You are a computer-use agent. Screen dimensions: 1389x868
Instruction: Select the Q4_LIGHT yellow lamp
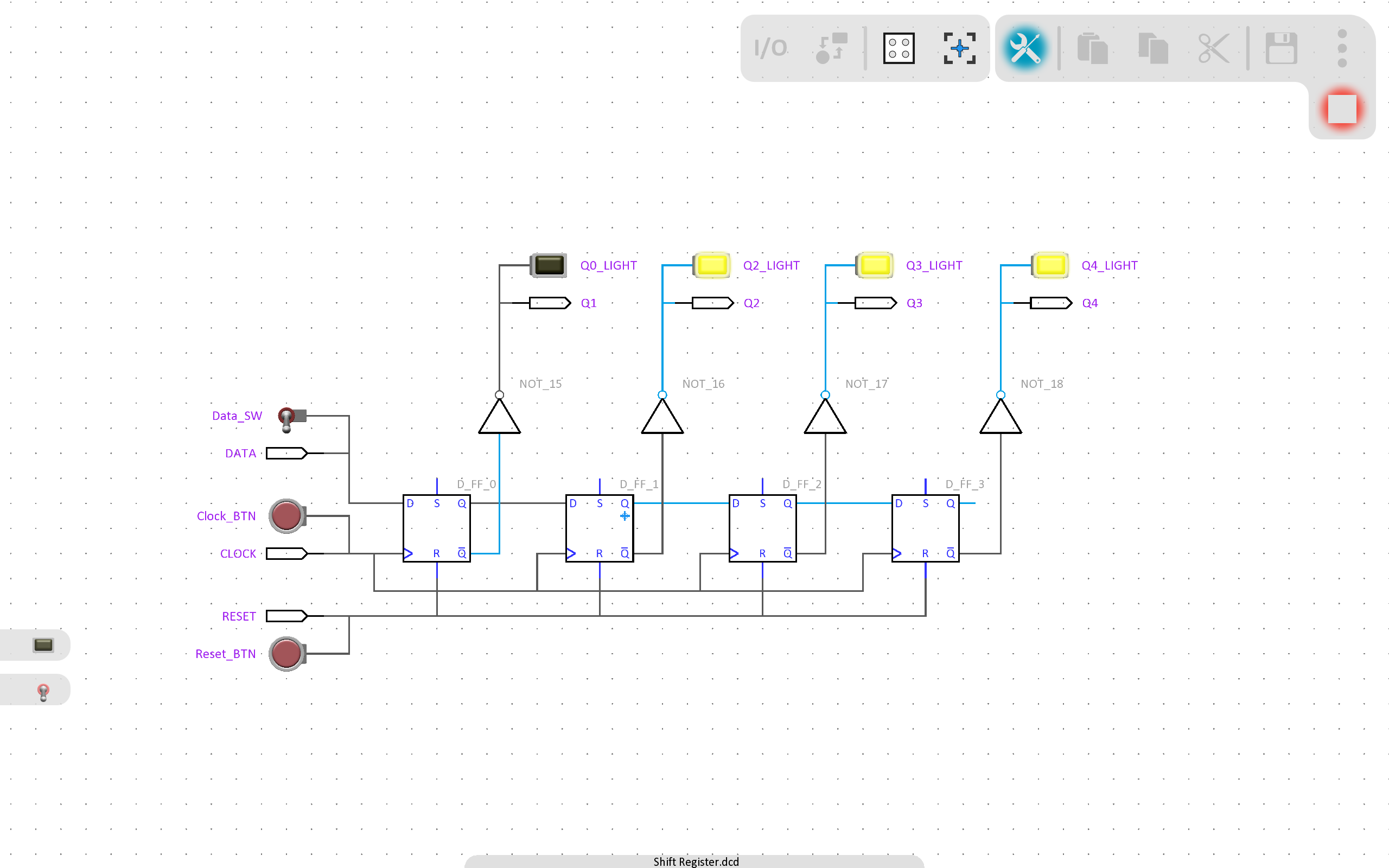(x=1050, y=265)
